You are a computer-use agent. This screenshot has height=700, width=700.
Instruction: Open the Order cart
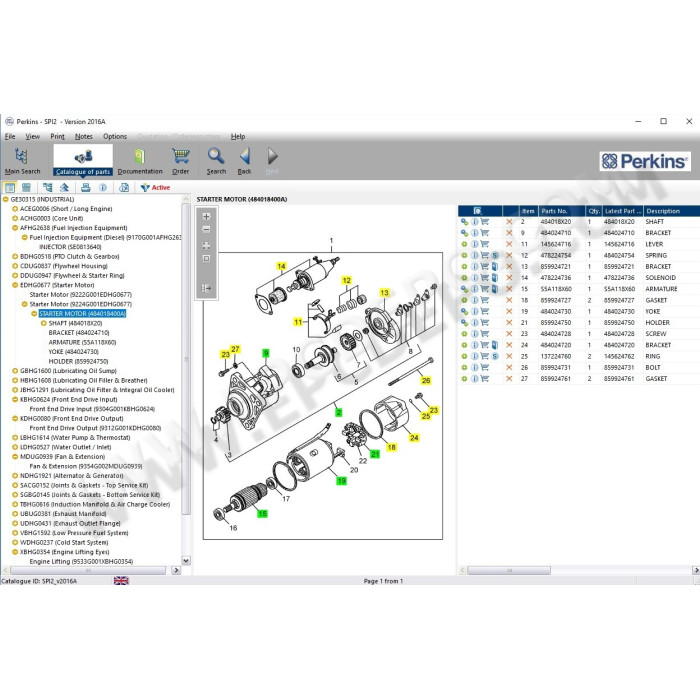(x=180, y=161)
